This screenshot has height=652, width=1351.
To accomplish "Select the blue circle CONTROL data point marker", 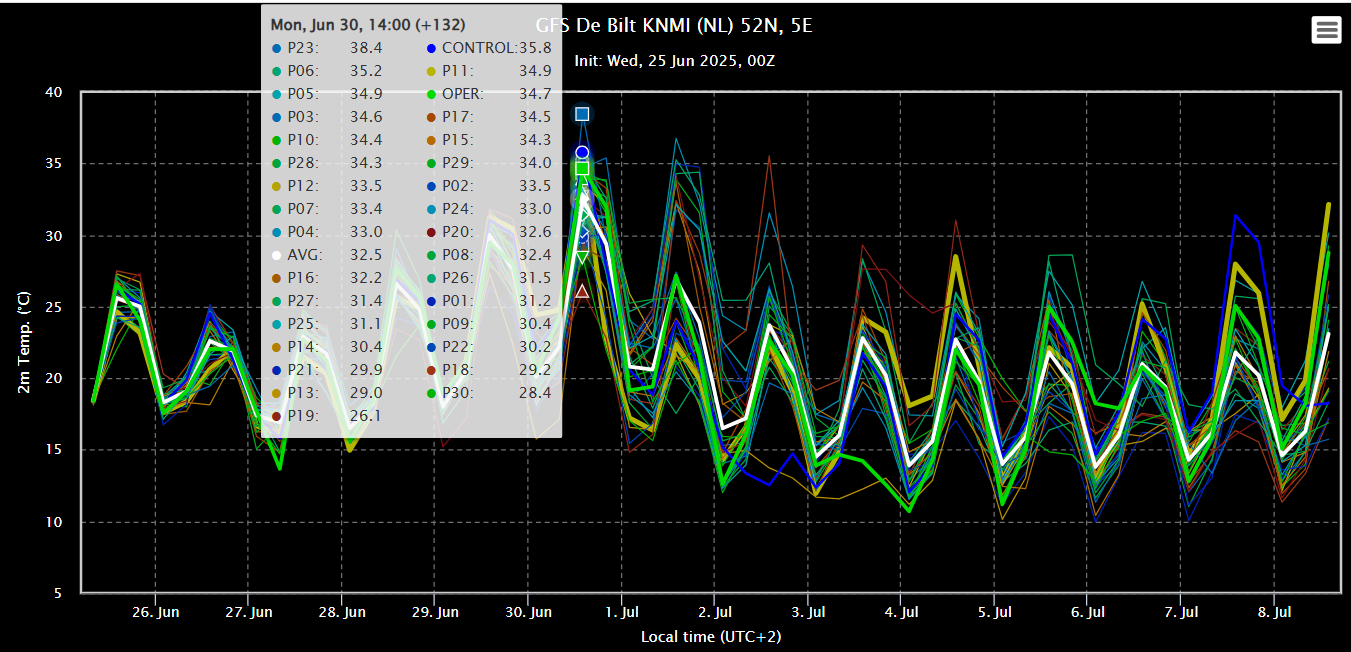I will (x=582, y=153).
